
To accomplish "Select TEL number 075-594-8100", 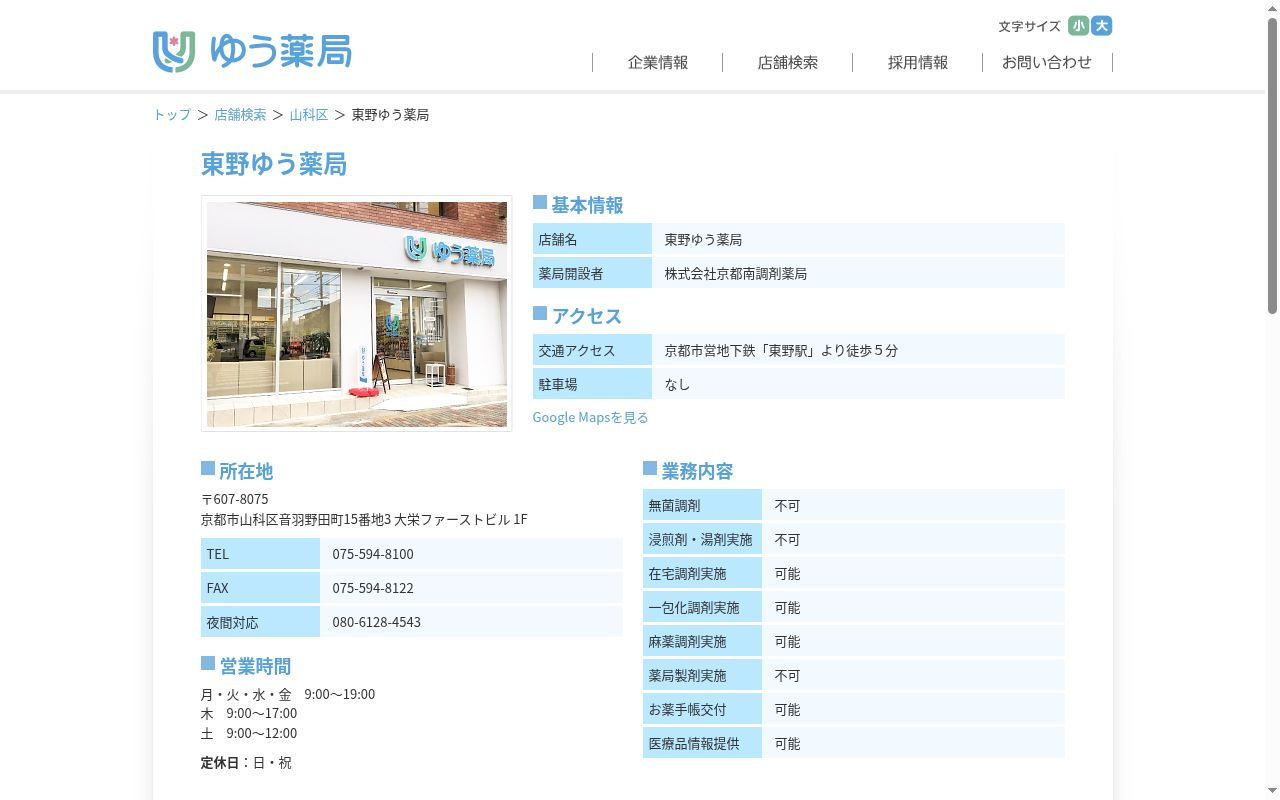I will pyautogui.click(x=373, y=554).
